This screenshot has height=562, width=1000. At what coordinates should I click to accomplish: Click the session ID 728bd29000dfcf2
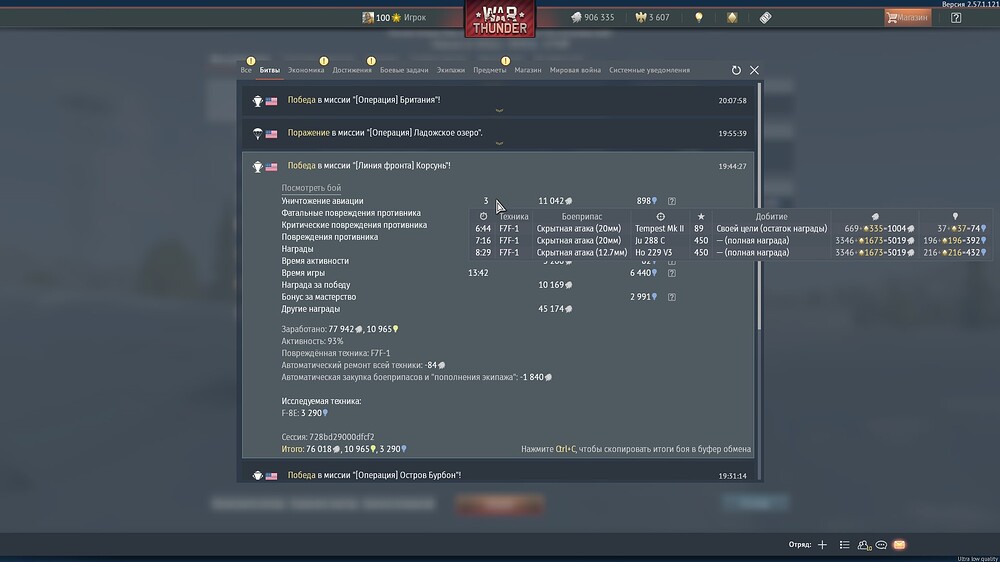tap(341, 437)
